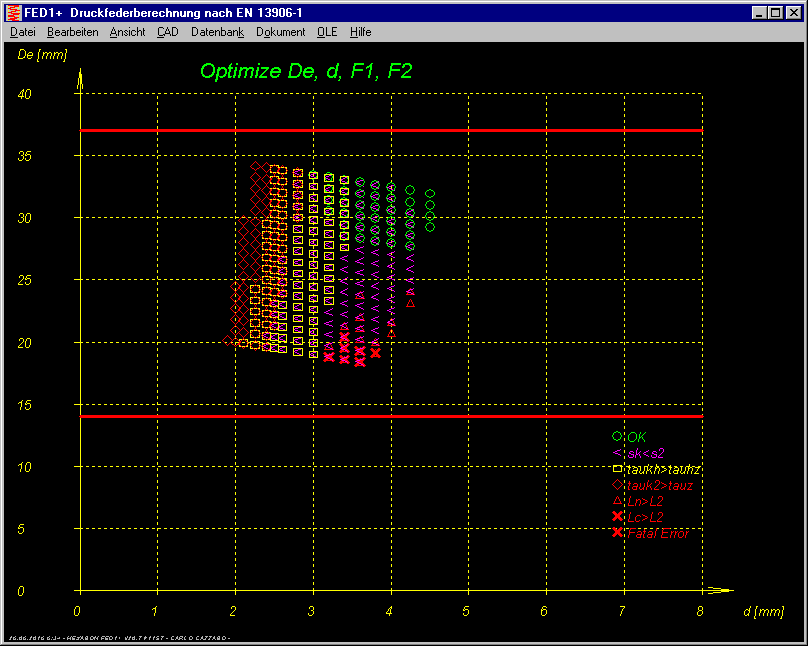808x646 pixels.
Task: Click the 'Optimize De, d, F1, F2' chart title
Action: [x=306, y=71]
